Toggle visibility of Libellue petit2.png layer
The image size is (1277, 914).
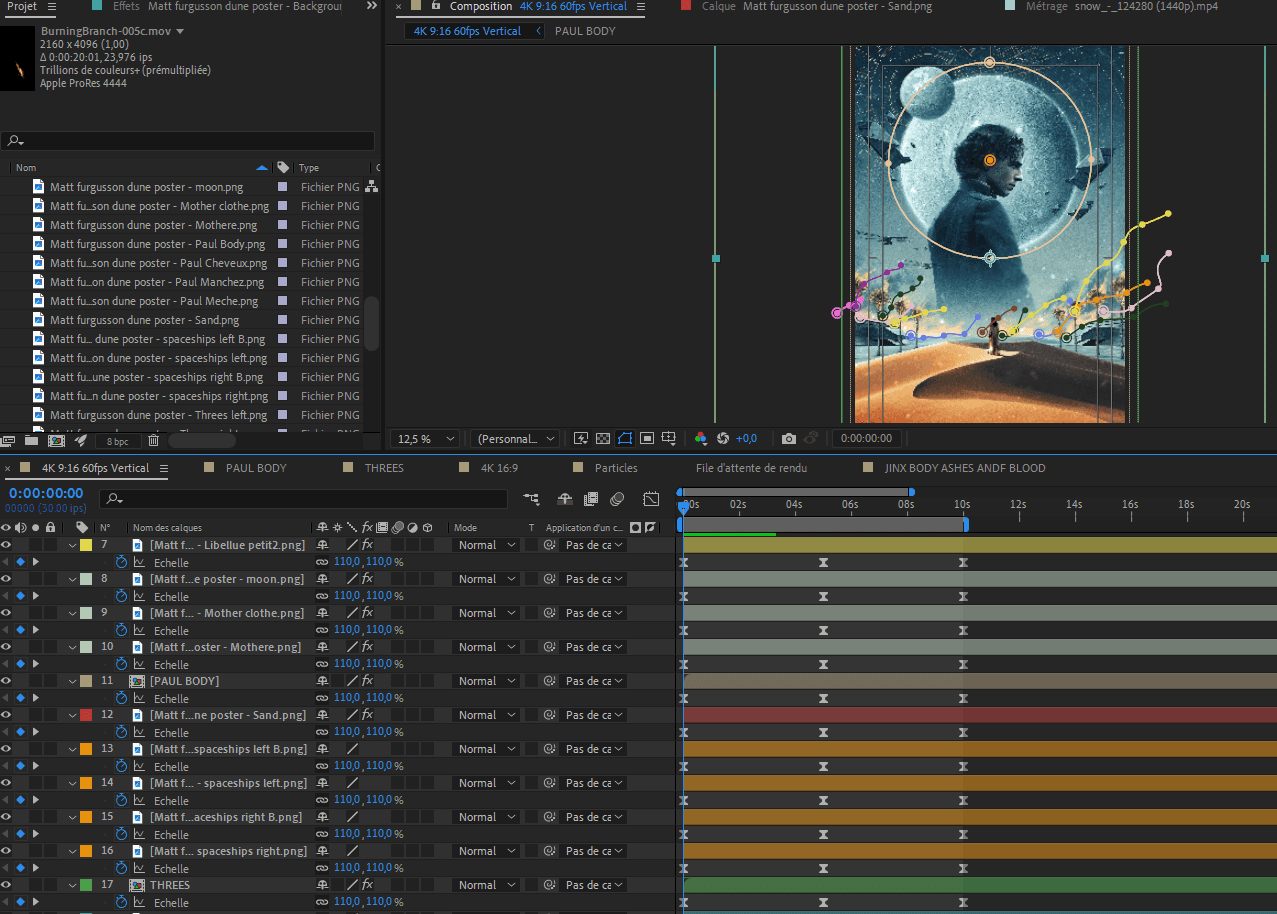point(6,545)
